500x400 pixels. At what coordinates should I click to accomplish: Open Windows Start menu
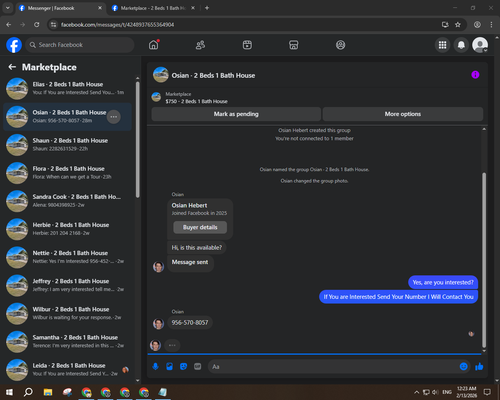tap(9, 392)
